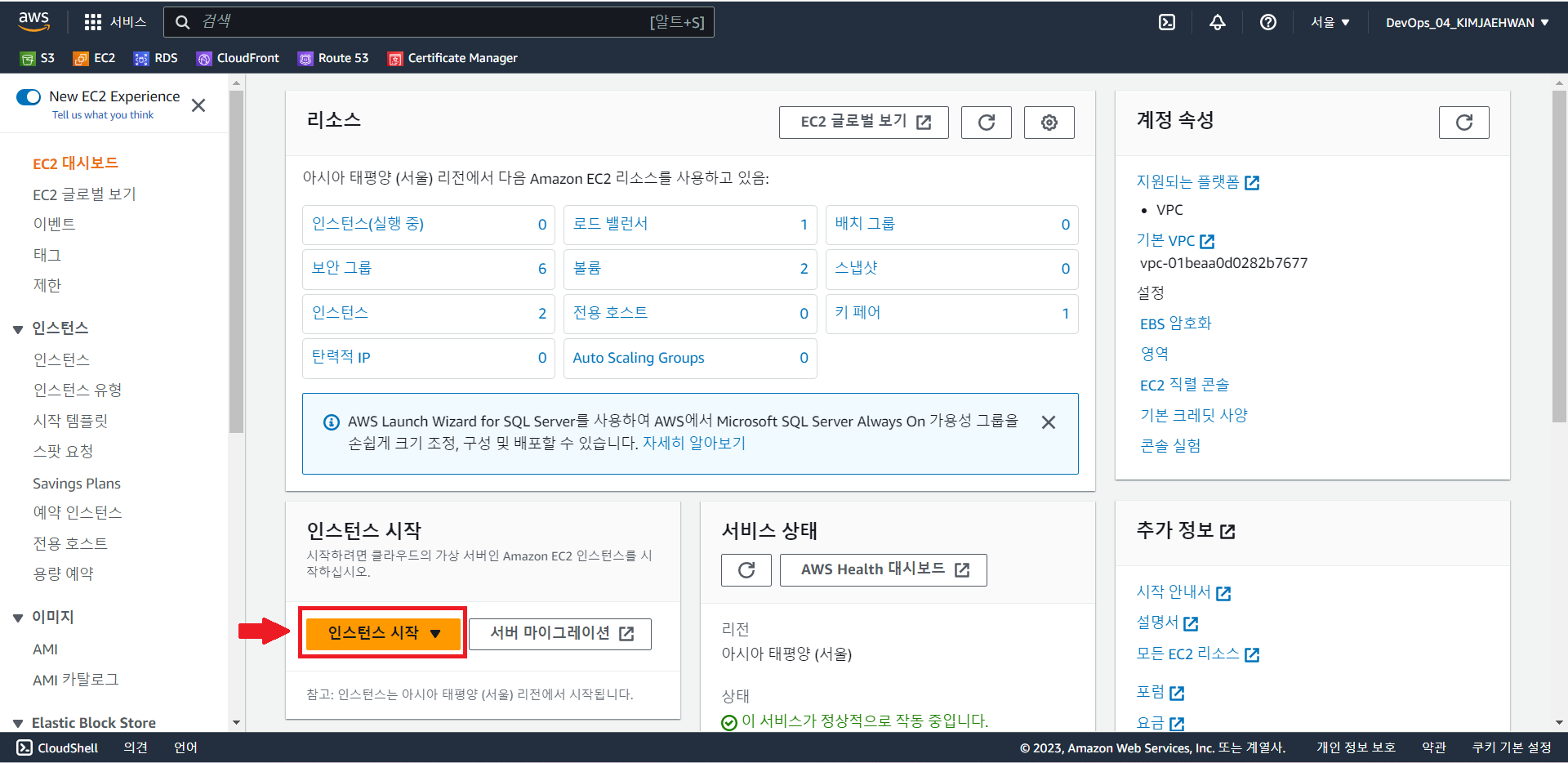Refresh the 서비스 상태 panel
Viewport: 1568px width, 763px height.
[x=746, y=570]
